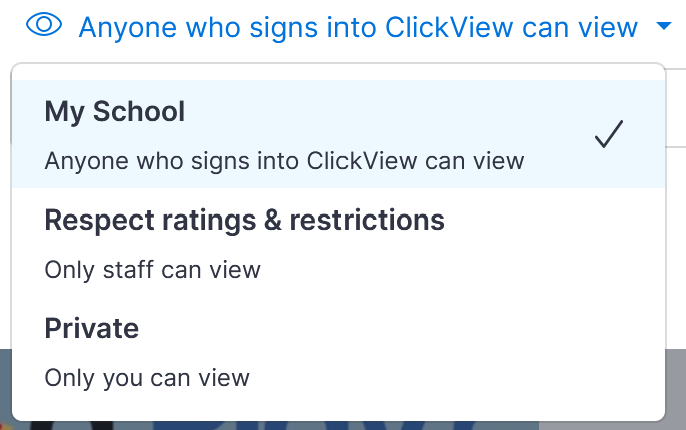This screenshot has height=430, width=686.
Task: Click 'Only you can view' description
Action: pos(147,378)
